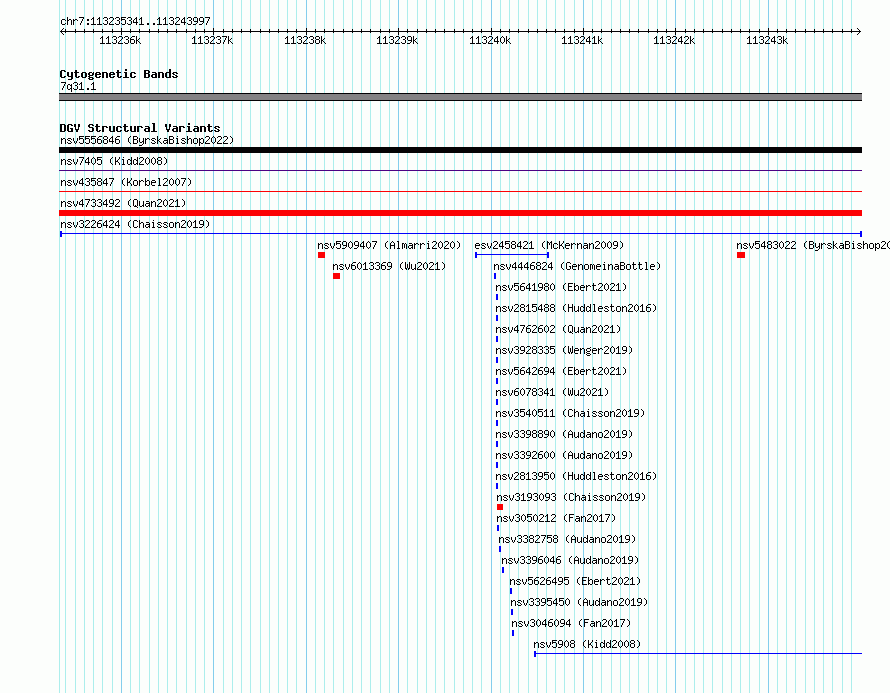
Task: Click nsv3395450 (Audano2019) label
Action: pyautogui.click(x=579, y=602)
